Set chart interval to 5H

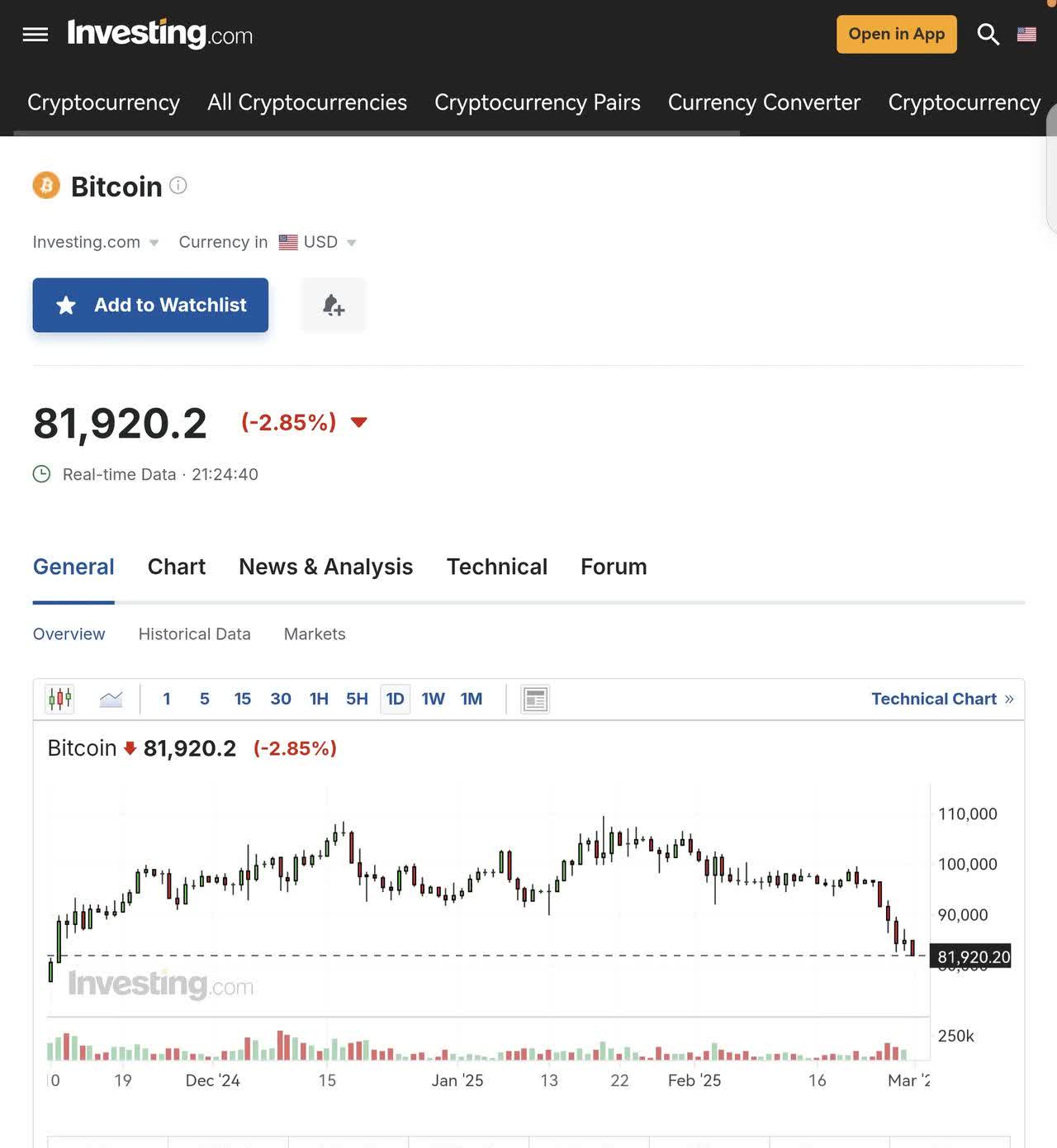[x=357, y=699]
